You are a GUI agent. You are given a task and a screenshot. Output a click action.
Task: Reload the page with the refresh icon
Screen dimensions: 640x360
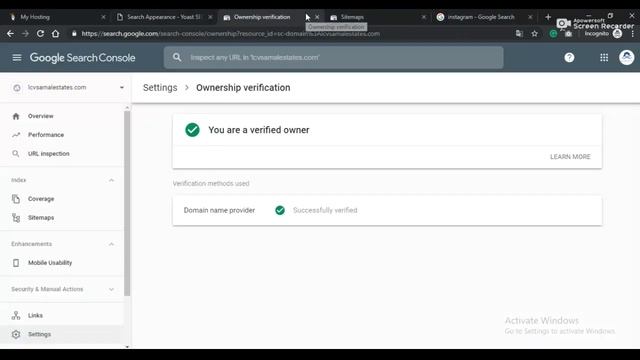[40, 33]
